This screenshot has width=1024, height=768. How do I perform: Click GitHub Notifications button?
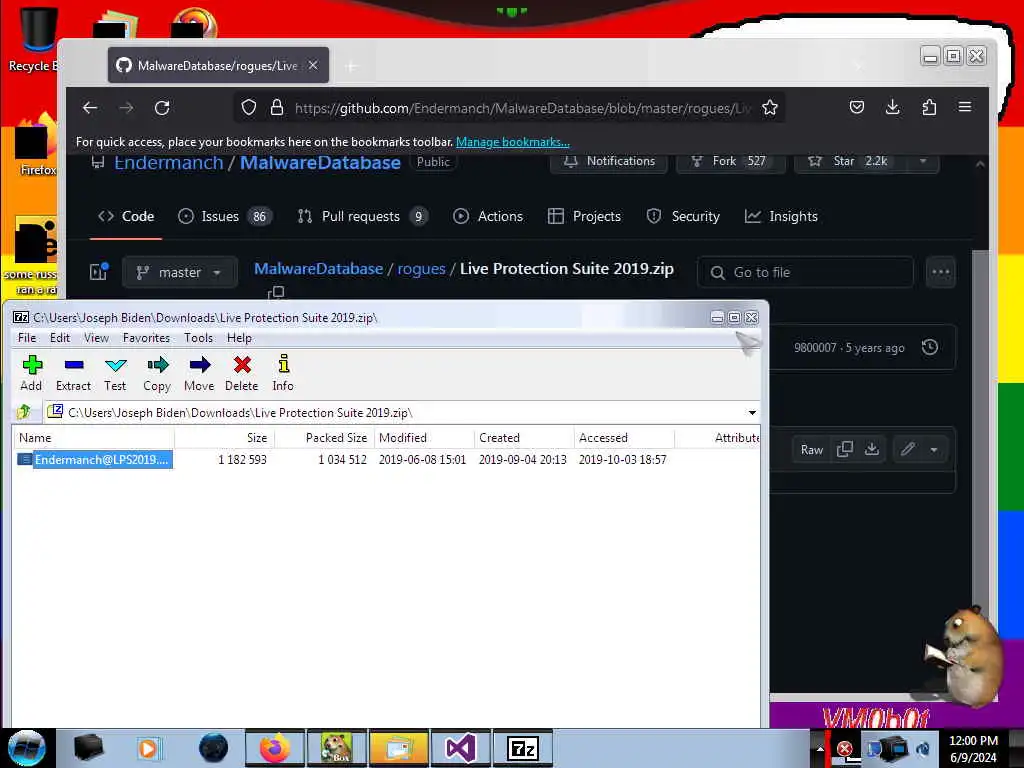(609, 161)
